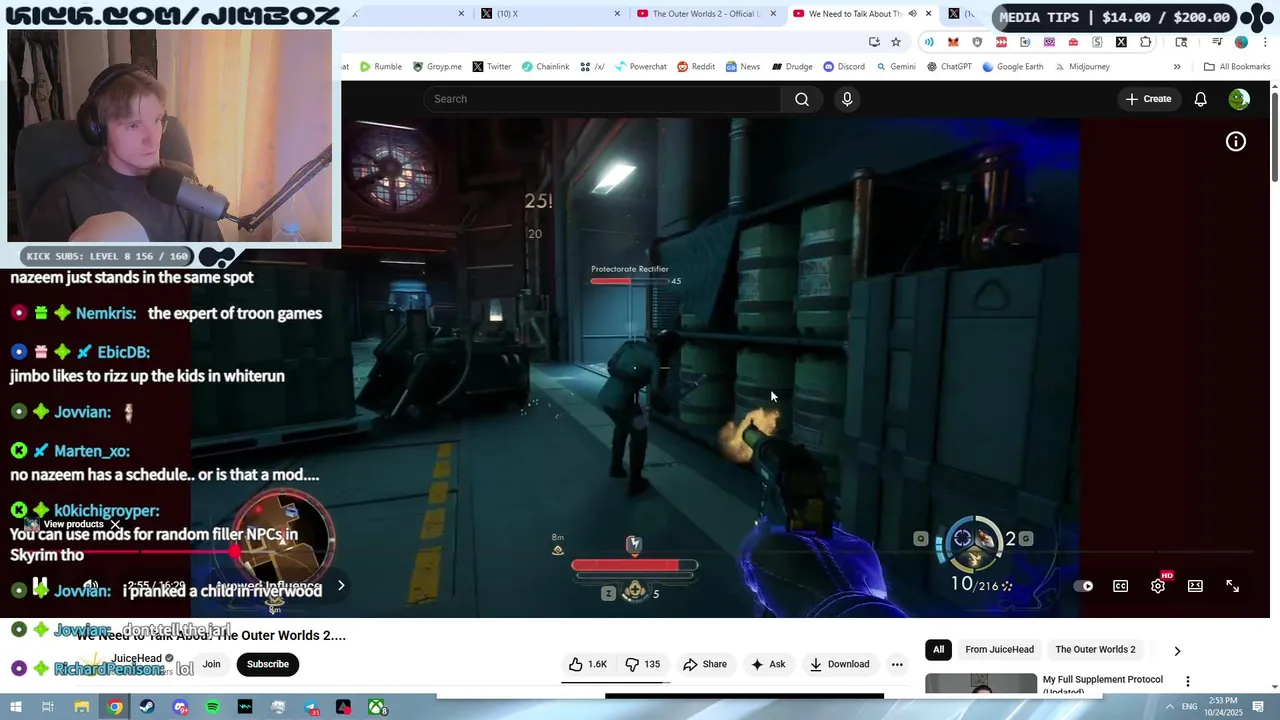Select the From JuiceHead chip
This screenshot has width=1280, height=720.
[999, 650]
